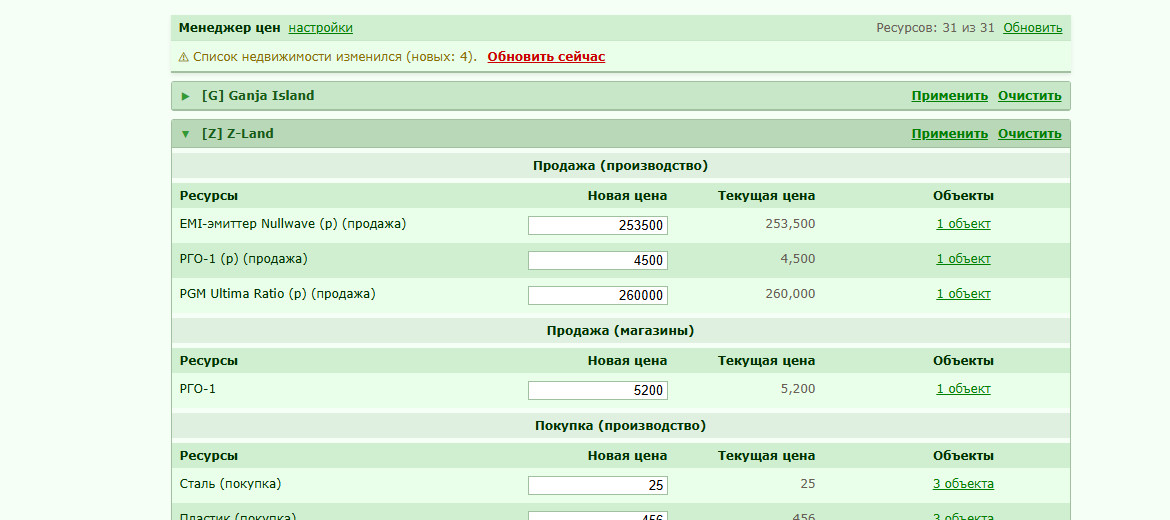Edit Сталь (покупка) price field
The width and height of the screenshot is (1170, 520).
pos(598,486)
